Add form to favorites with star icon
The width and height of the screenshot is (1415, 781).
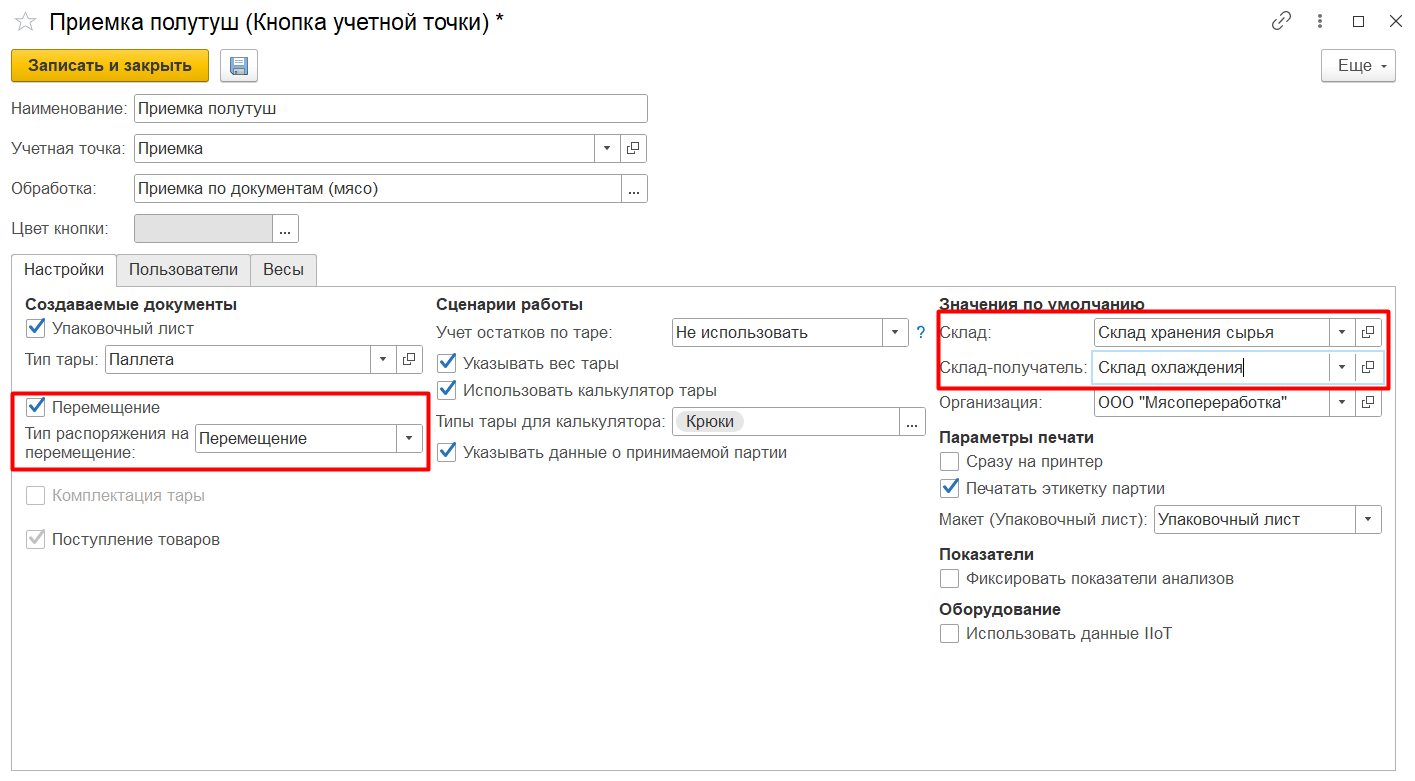coord(25,22)
